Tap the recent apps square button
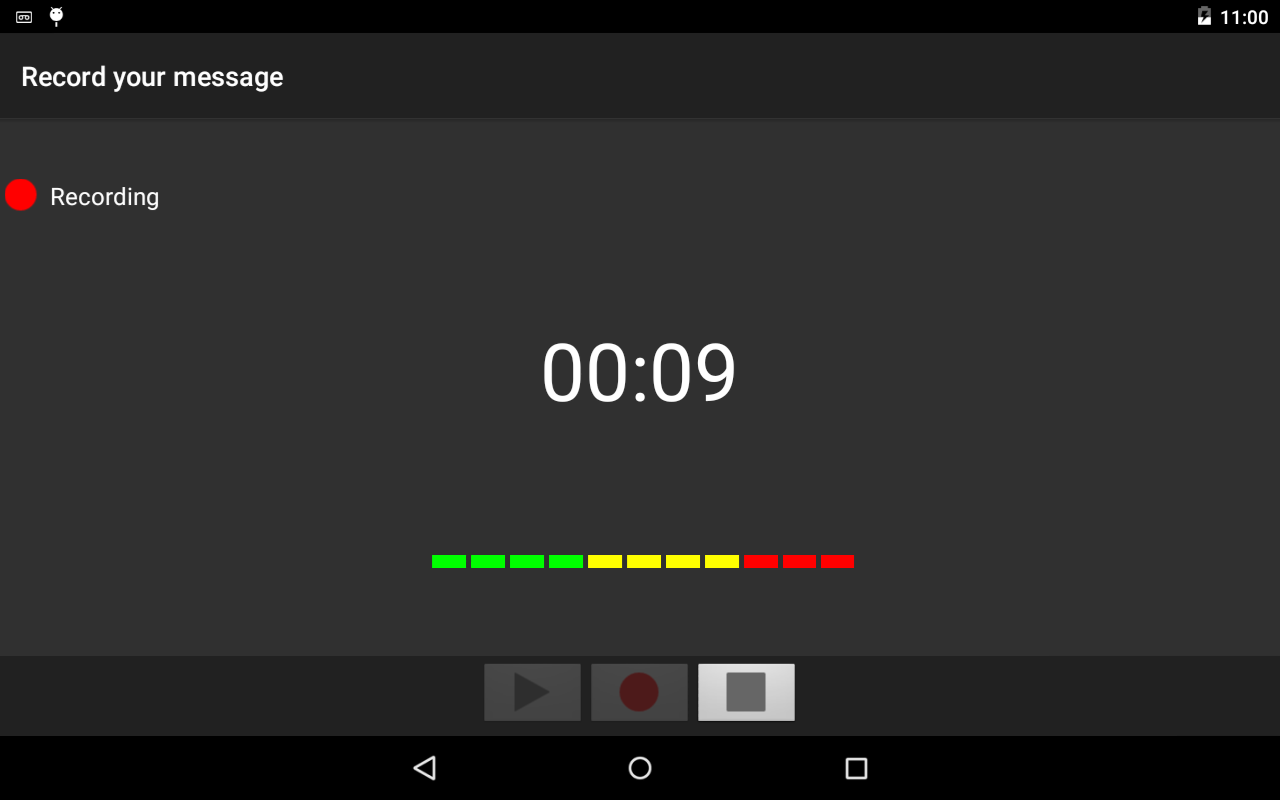This screenshot has width=1280, height=800. coord(856,768)
